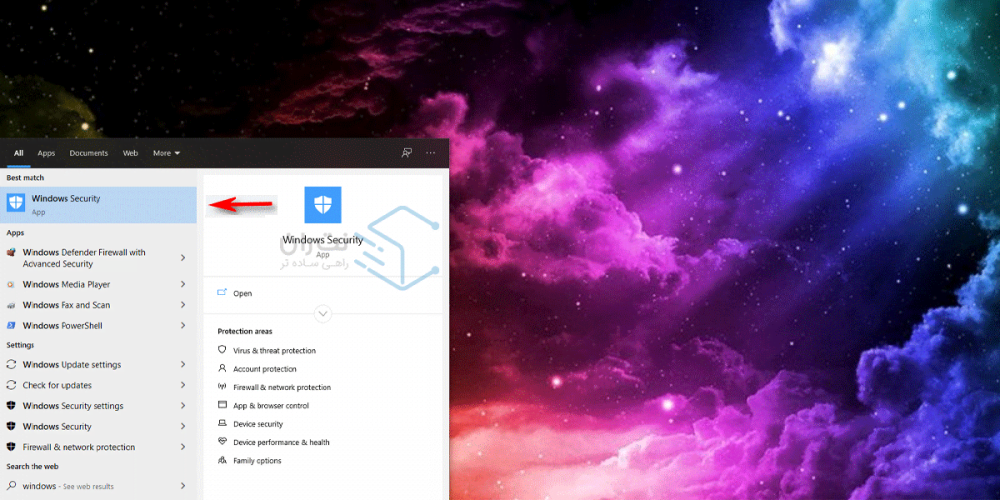Viewport: 1000px width, 500px height.
Task: Switch to the Apps filter tab
Action: (x=46, y=153)
